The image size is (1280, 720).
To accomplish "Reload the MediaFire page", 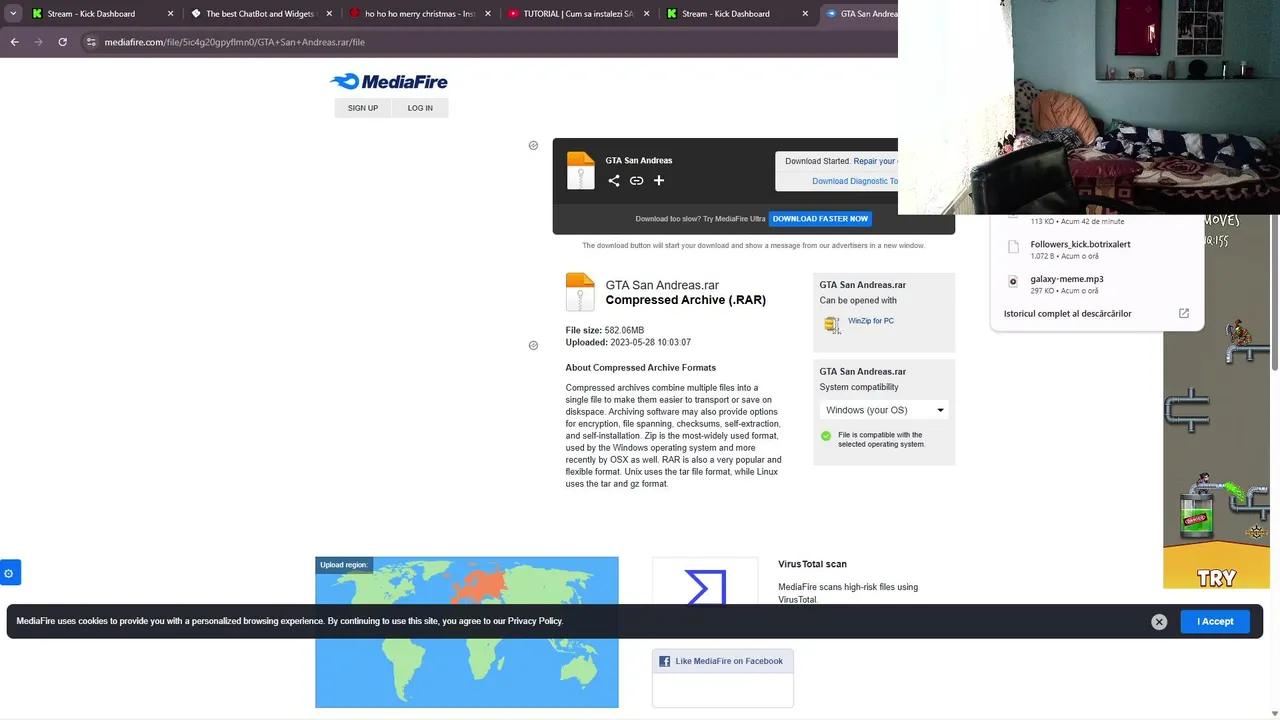I will 62,42.
